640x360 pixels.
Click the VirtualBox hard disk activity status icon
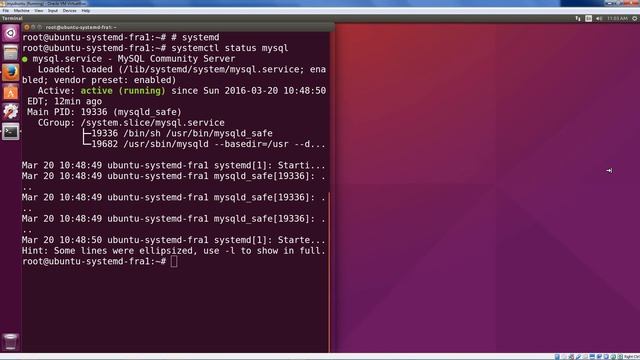click(x=557, y=357)
